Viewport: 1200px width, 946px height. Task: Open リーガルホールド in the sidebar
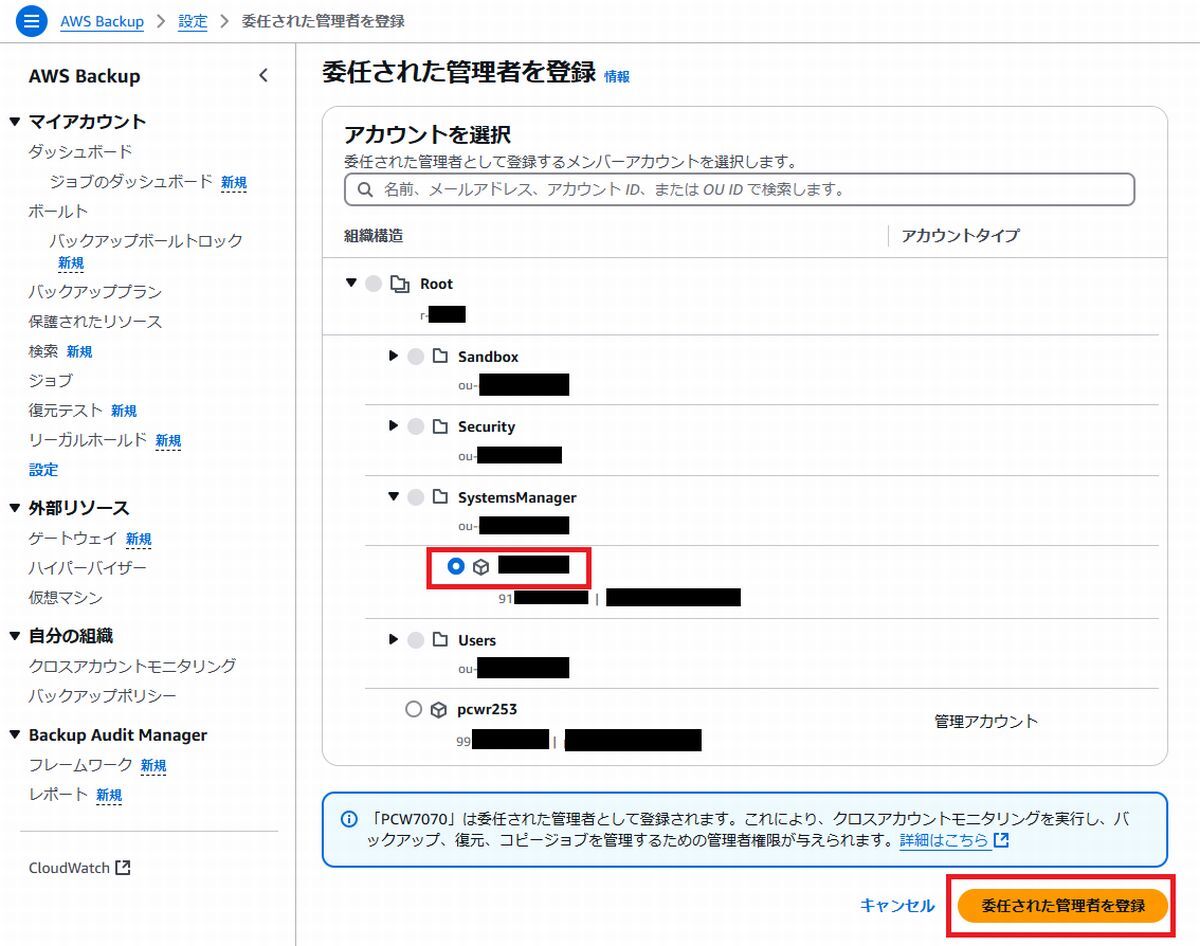pos(88,440)
